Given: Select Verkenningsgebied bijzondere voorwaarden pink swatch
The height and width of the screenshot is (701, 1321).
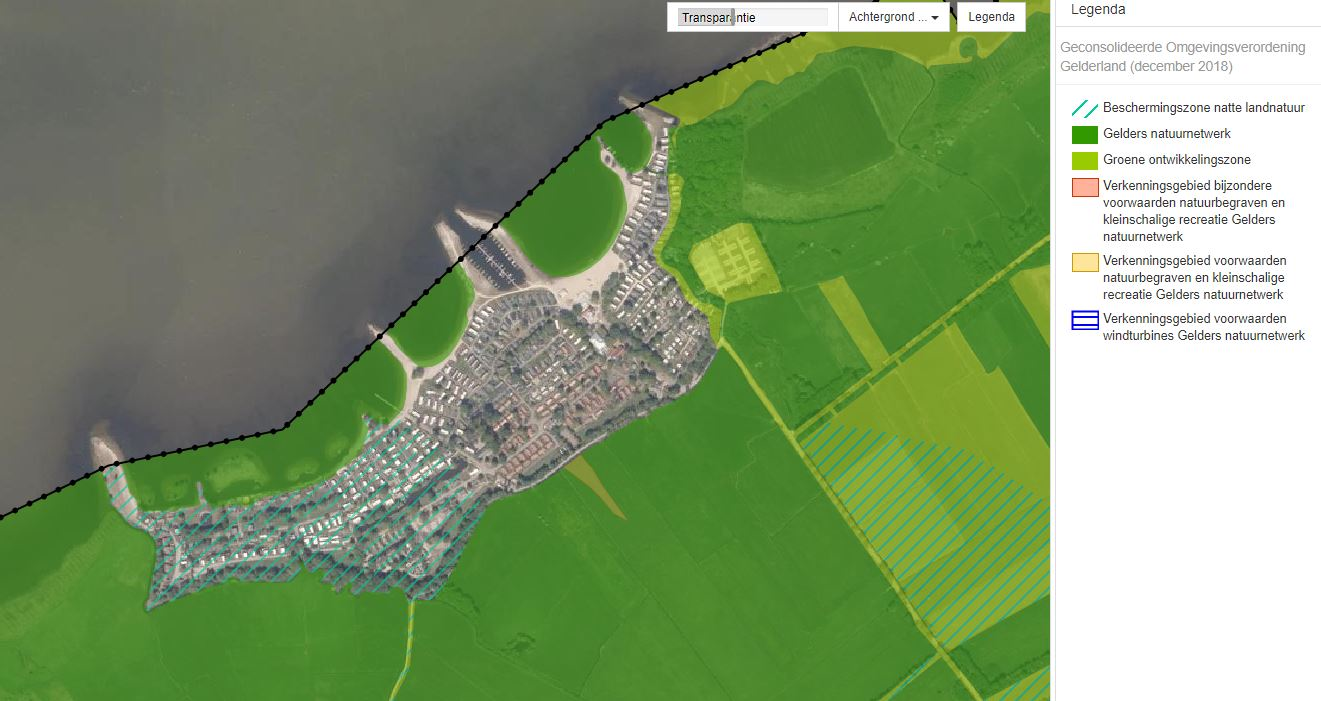Looking at the screenshot, I should 1085,187.
